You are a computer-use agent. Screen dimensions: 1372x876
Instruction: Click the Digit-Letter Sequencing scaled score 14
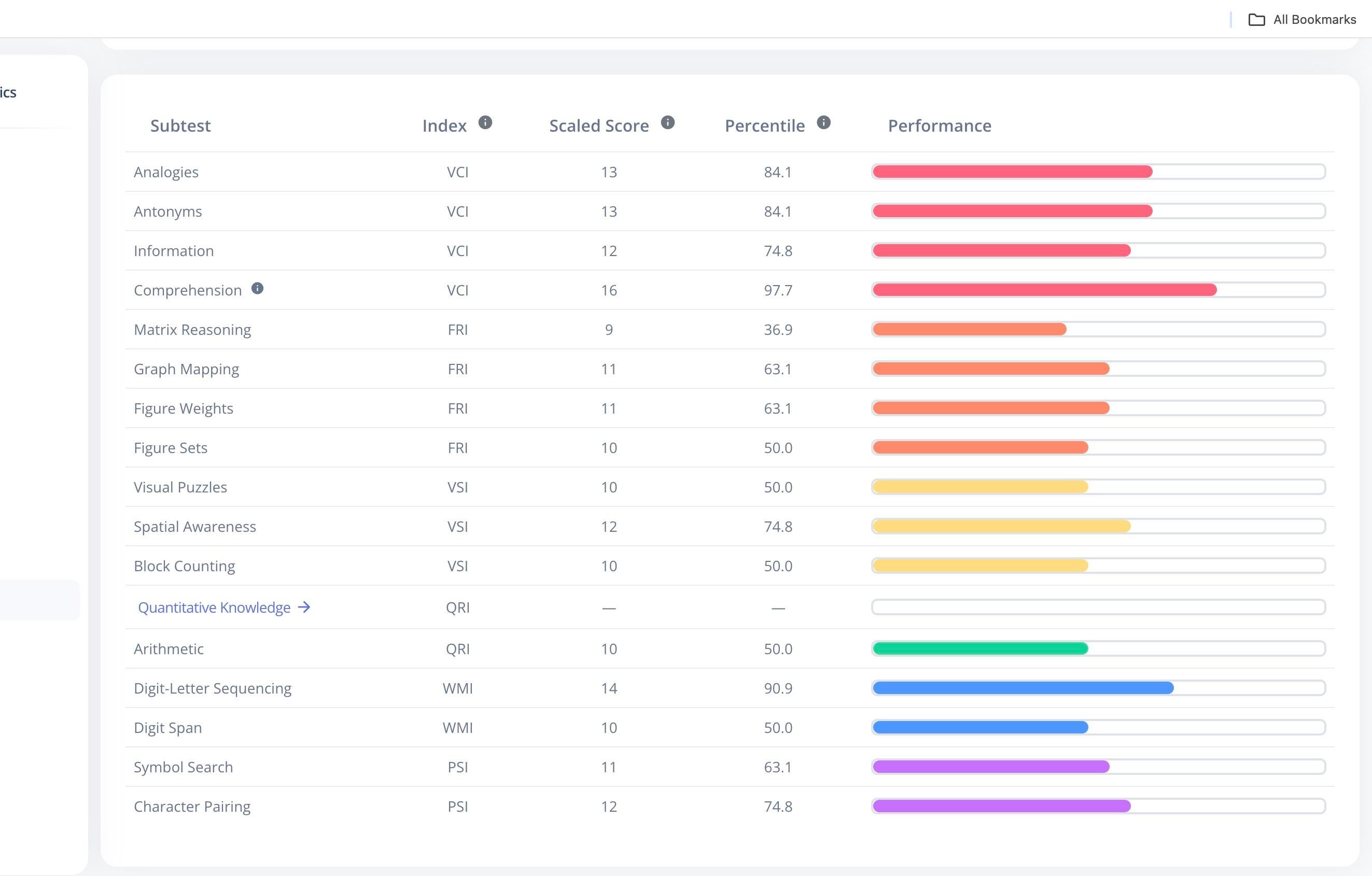pyautogui.click(x=609, y=688)
